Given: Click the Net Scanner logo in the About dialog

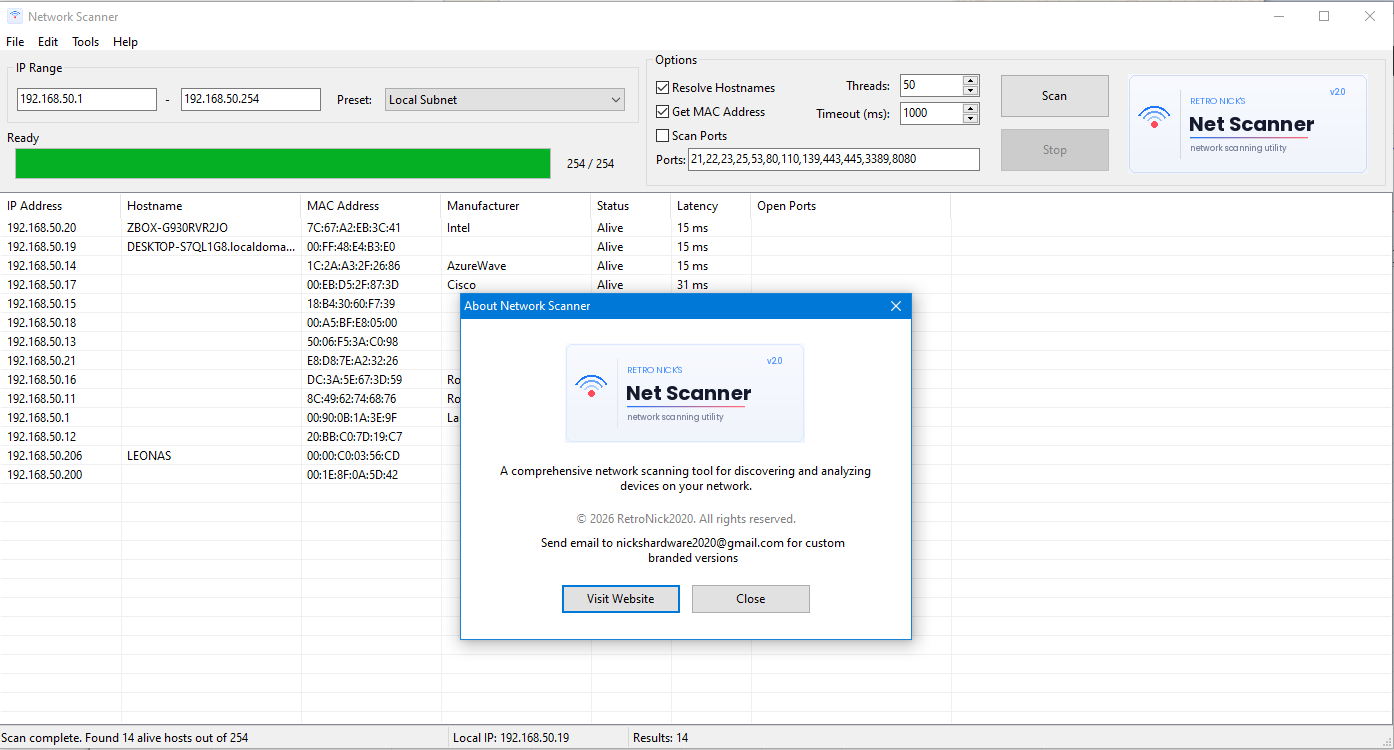Looking at the screenshot, I should click(685, 393).
